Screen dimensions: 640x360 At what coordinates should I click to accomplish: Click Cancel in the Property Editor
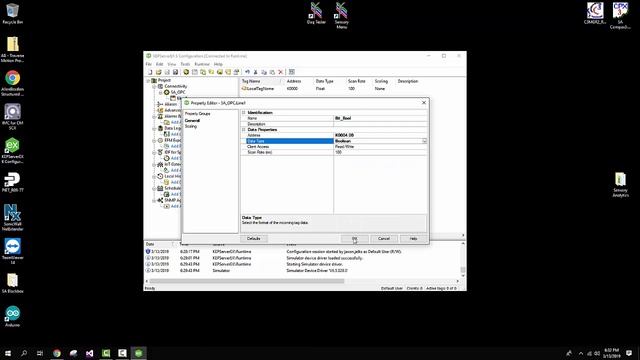pyautogui.click(x=384, y=238)
